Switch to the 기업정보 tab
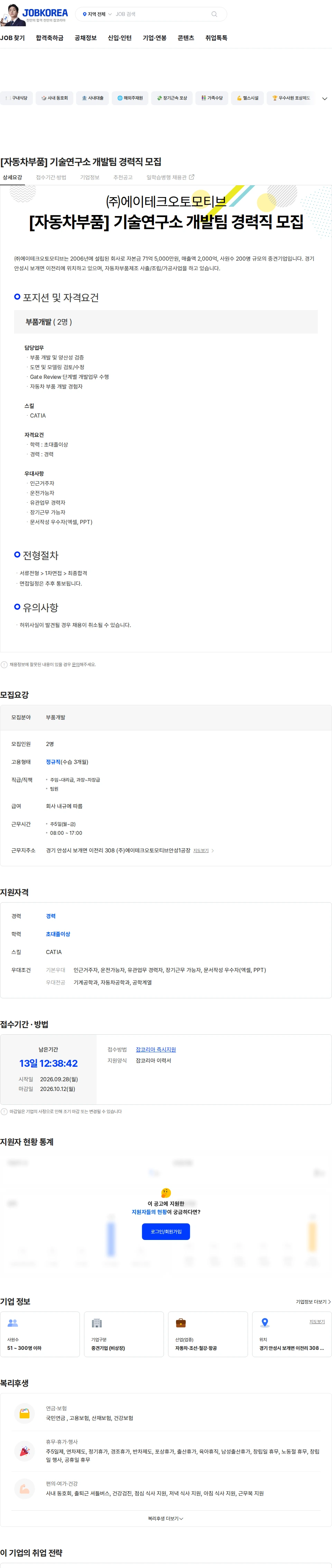Viewport: 332px width, 1568px height. (90, 178)
